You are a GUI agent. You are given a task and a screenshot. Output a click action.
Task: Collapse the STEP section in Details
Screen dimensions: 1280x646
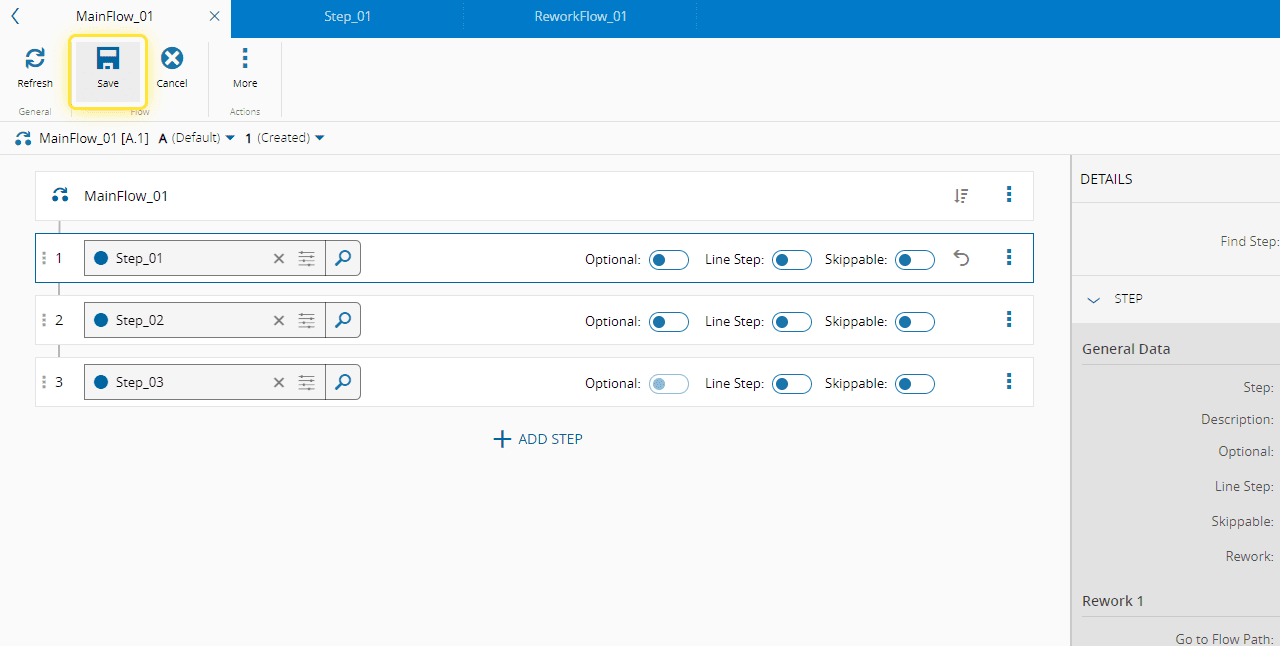(1094, 299)
